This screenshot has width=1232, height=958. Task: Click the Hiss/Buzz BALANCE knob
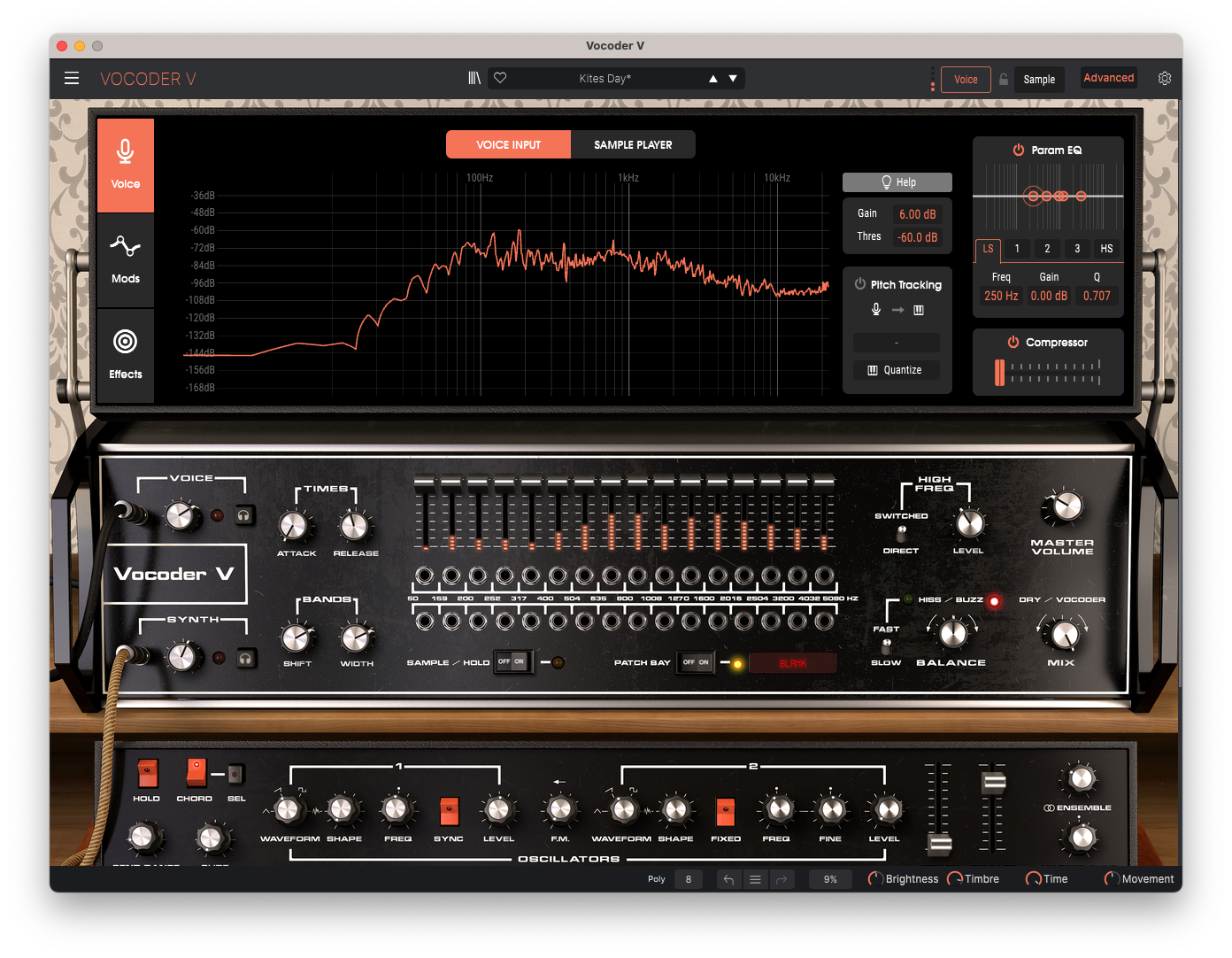click(x=952, y=633)
